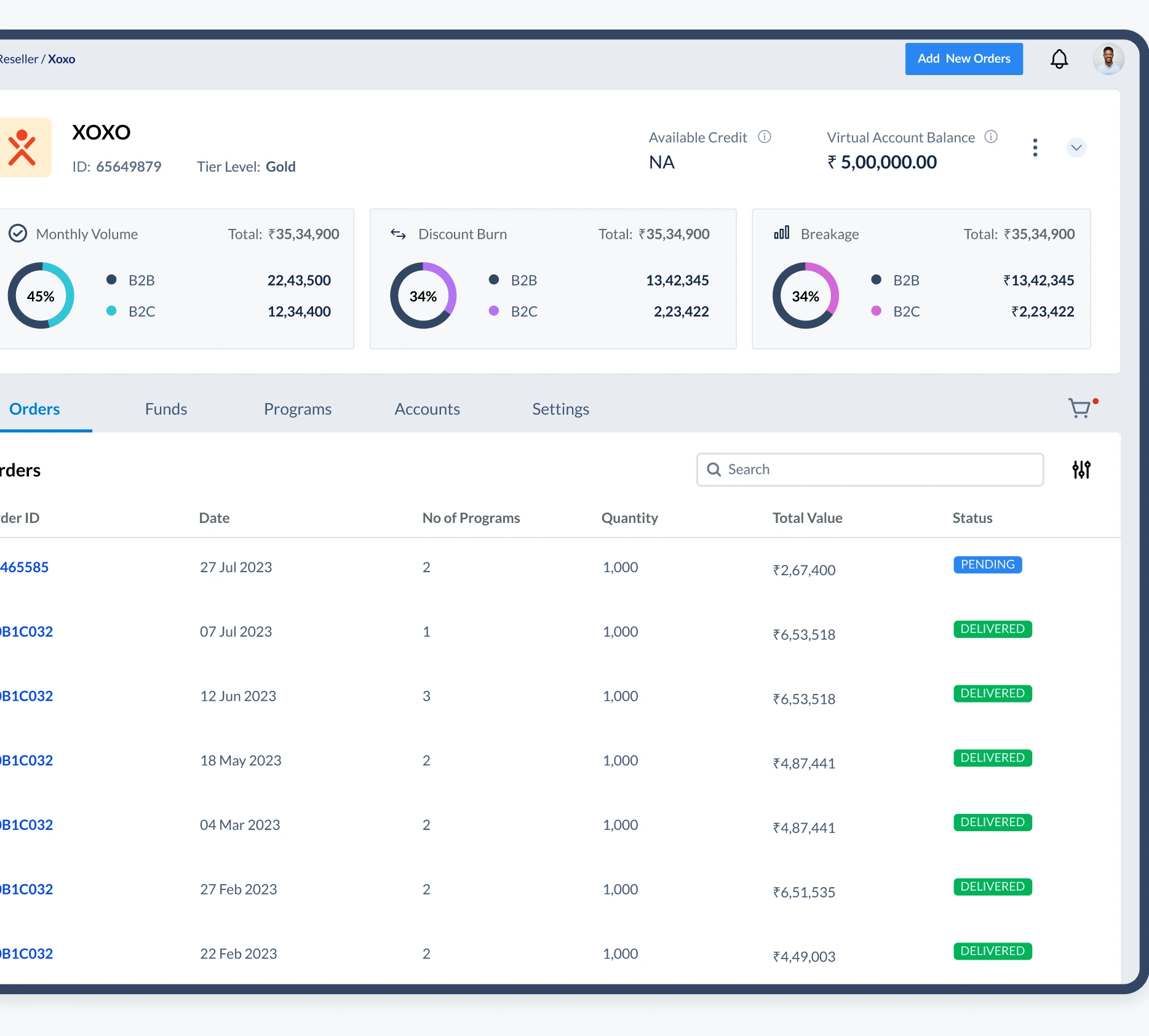Screen dimensions: 1149x1036
Task: Click the magnifier icon in the search box
Action: [x=714, y=469]
